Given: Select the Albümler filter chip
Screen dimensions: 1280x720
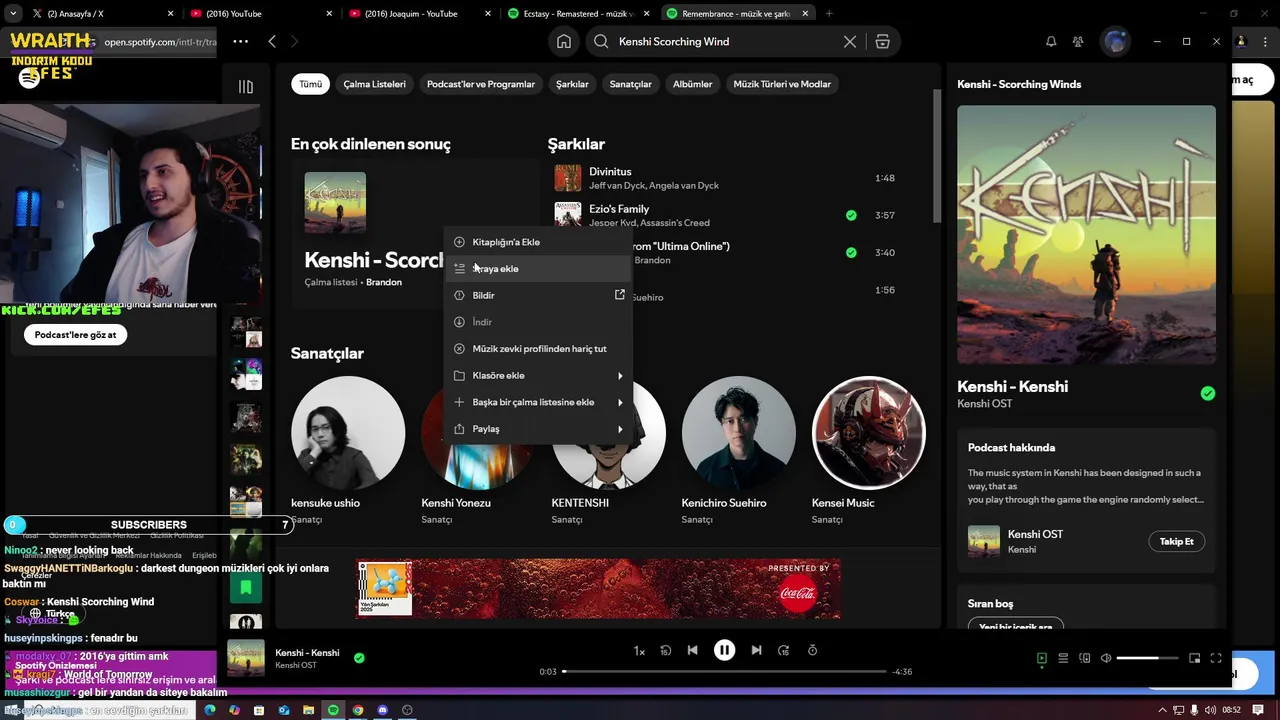Looking at the screenshot, I should (x=692, y=84).
